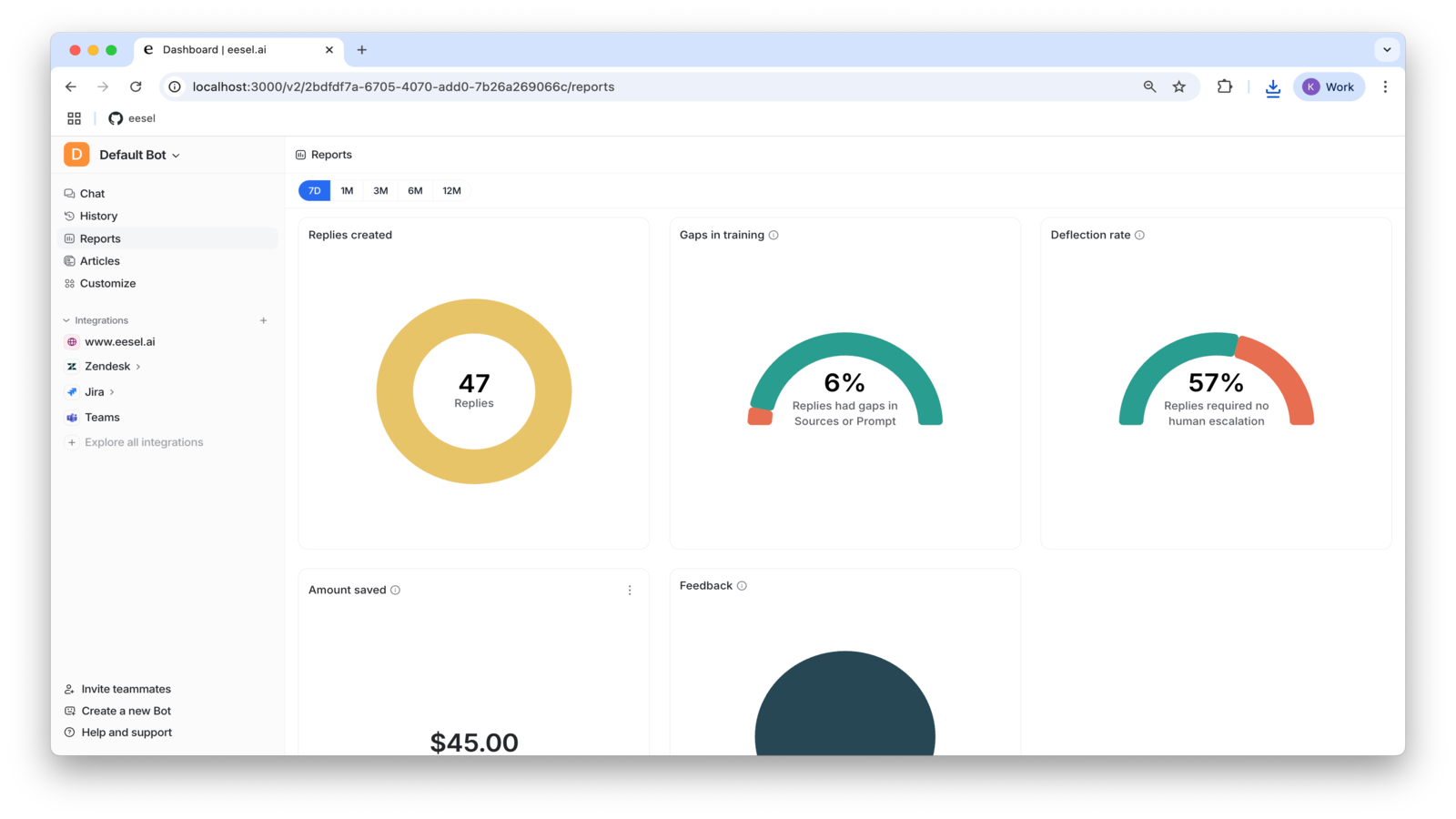
Task: Click the Gaps in training info icon
Action: click(x=773, y=235)
